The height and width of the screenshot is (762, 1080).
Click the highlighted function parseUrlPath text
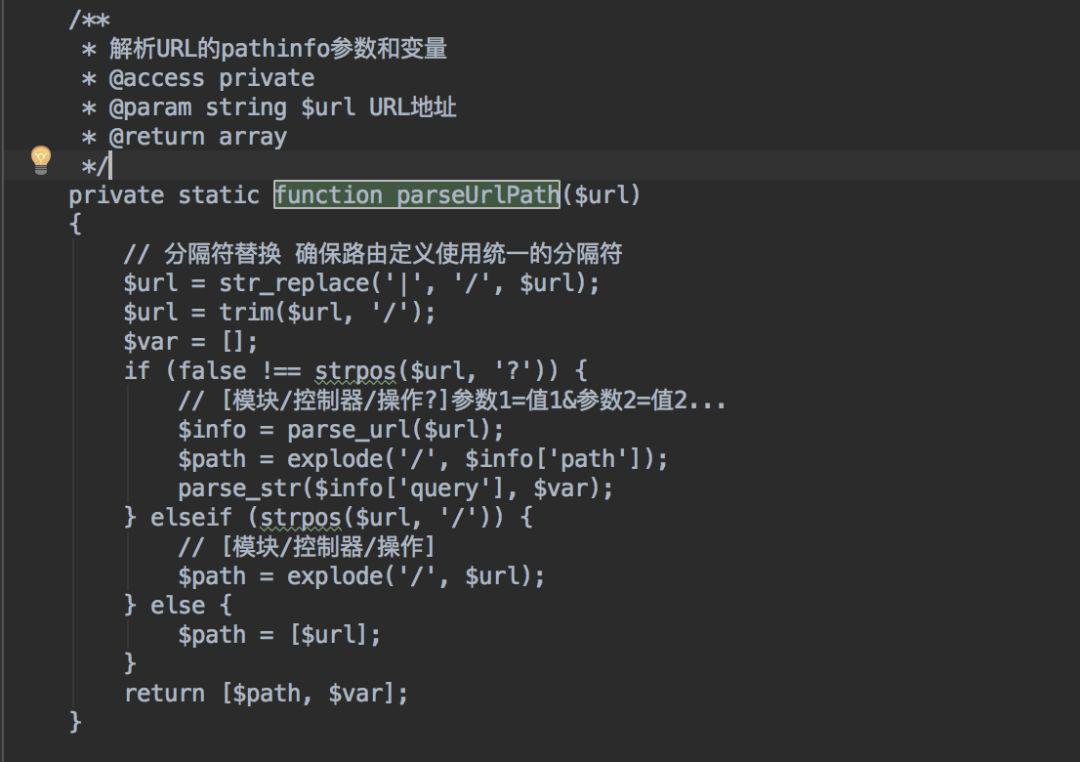(417, 195)
